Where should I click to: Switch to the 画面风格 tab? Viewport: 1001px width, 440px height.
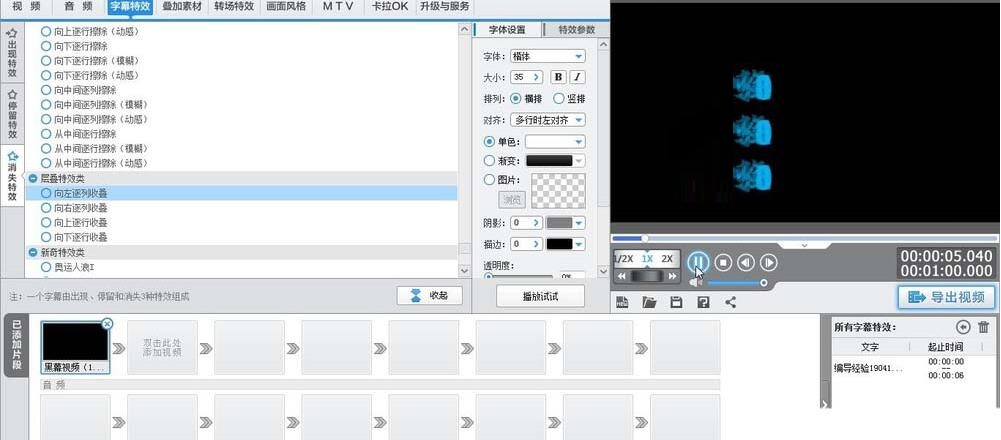tap(286, 7)
